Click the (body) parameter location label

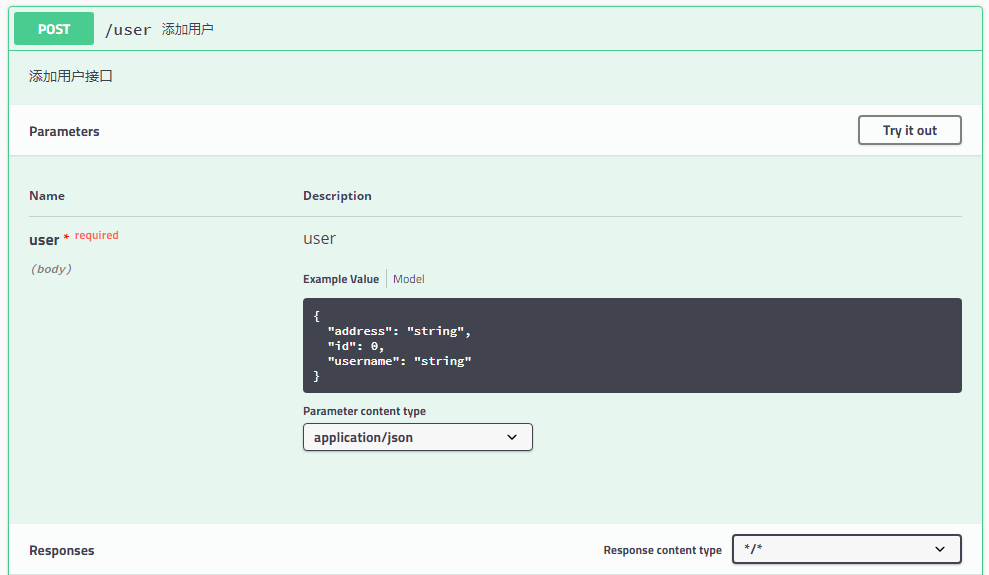51,269
